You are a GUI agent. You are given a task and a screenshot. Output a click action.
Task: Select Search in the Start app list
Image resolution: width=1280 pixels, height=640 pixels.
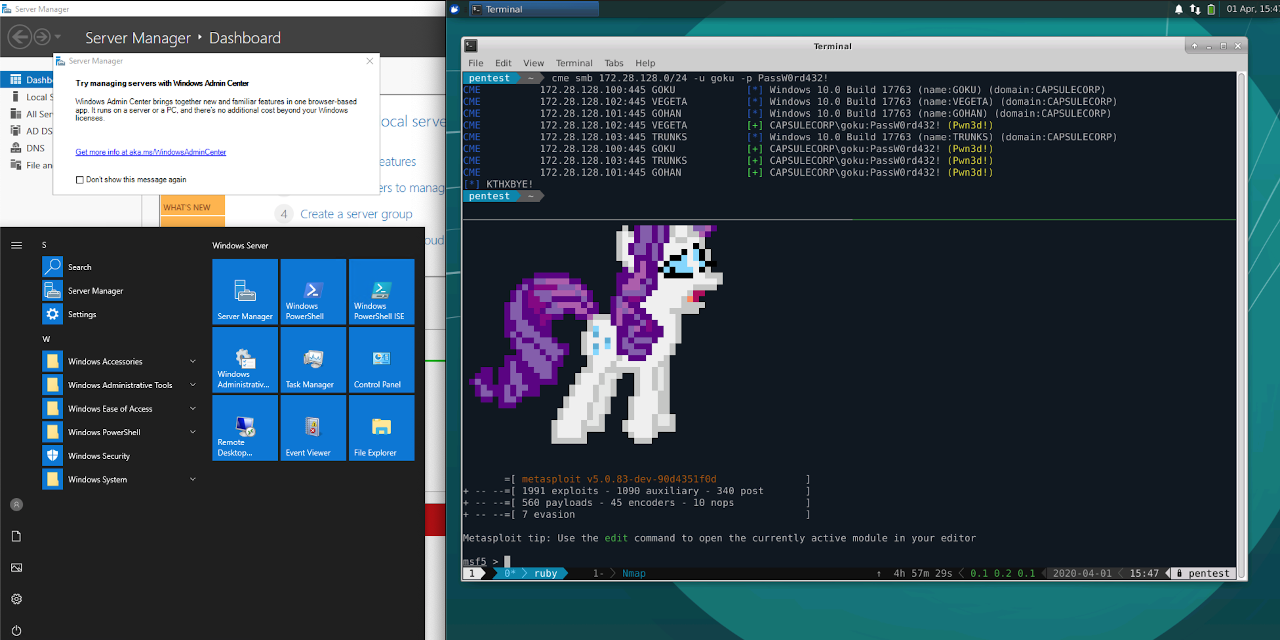tap(79, 267)
